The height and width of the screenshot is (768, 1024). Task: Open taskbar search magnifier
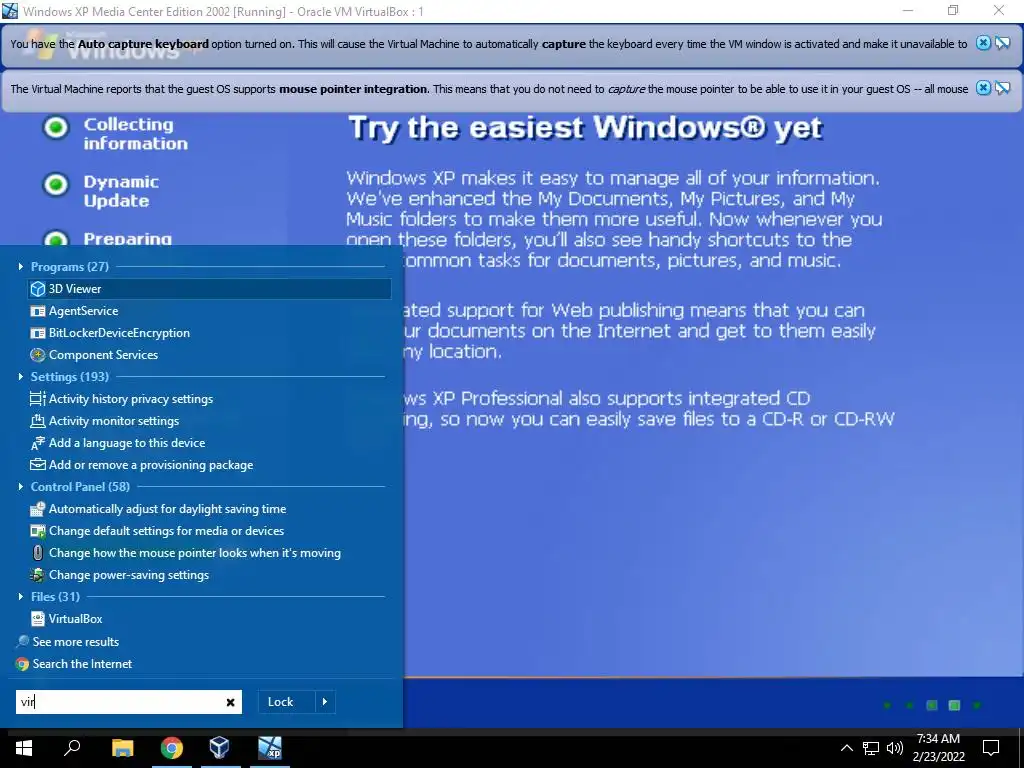click(72, 748)
